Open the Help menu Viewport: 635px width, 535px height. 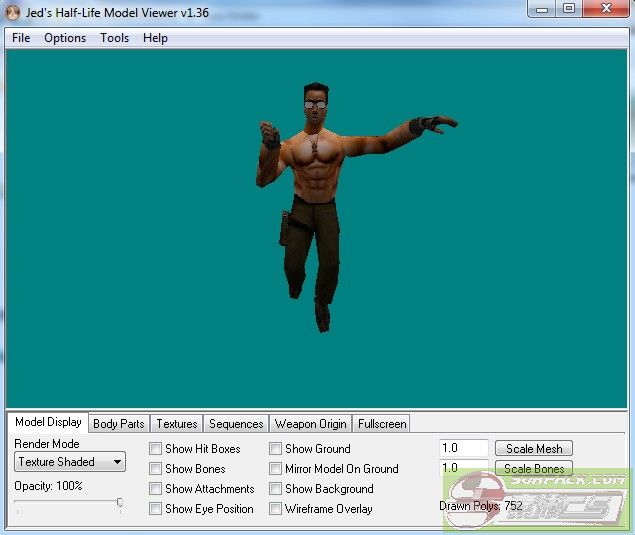pos(155,38)
